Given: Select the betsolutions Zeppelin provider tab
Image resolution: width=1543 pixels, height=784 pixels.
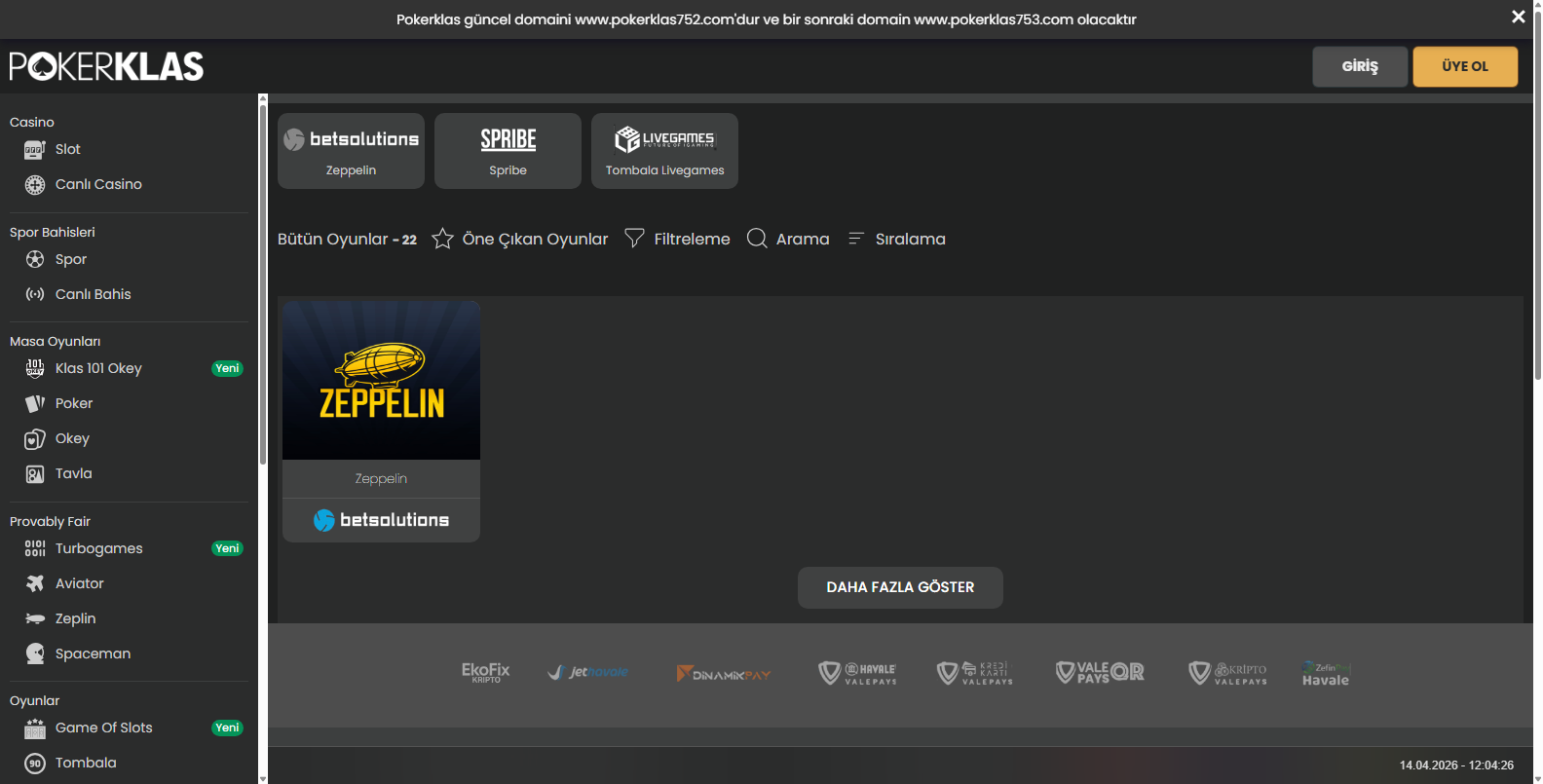Looking at the screenshot, I should tap(351, 151).
